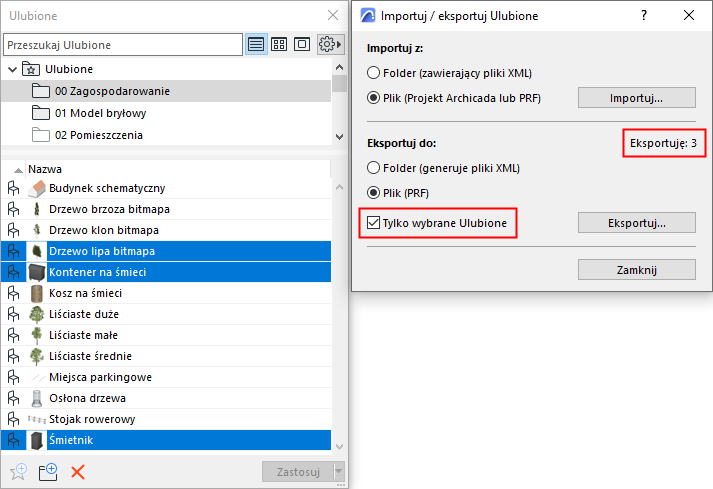Image resolution: width=713 pixels, height=489 pixels.
Task: Select the Budynek schematyczny favorite icon
Action: (38, 188)
